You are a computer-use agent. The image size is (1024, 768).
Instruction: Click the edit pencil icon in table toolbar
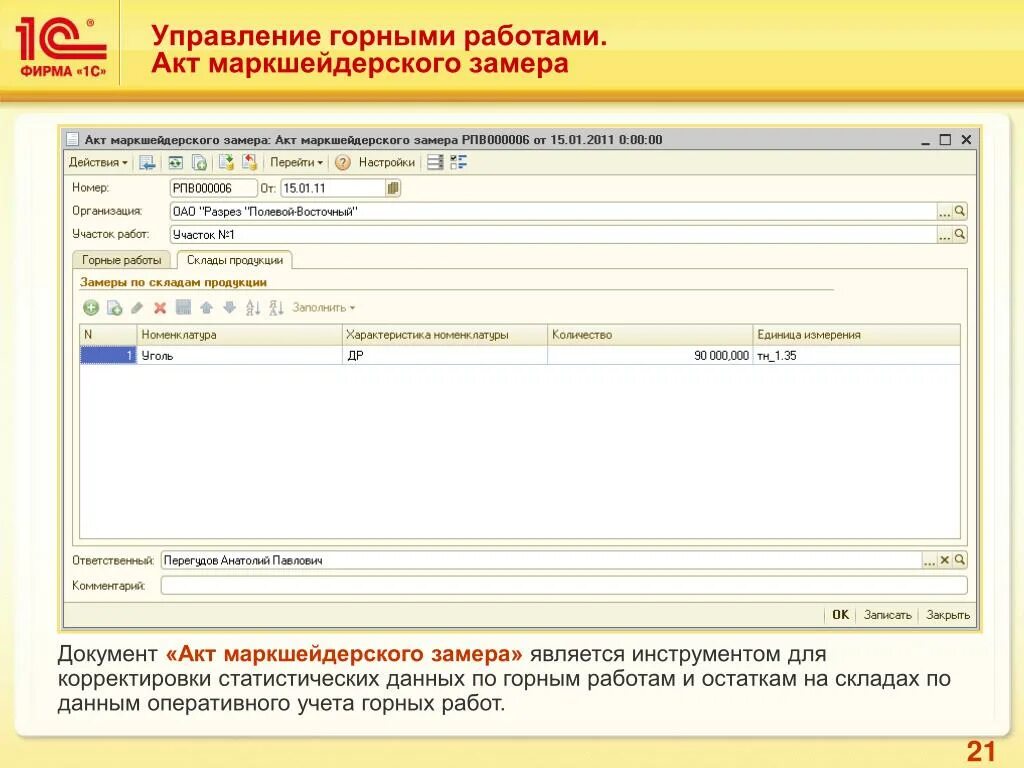click(x=136, y=308)
